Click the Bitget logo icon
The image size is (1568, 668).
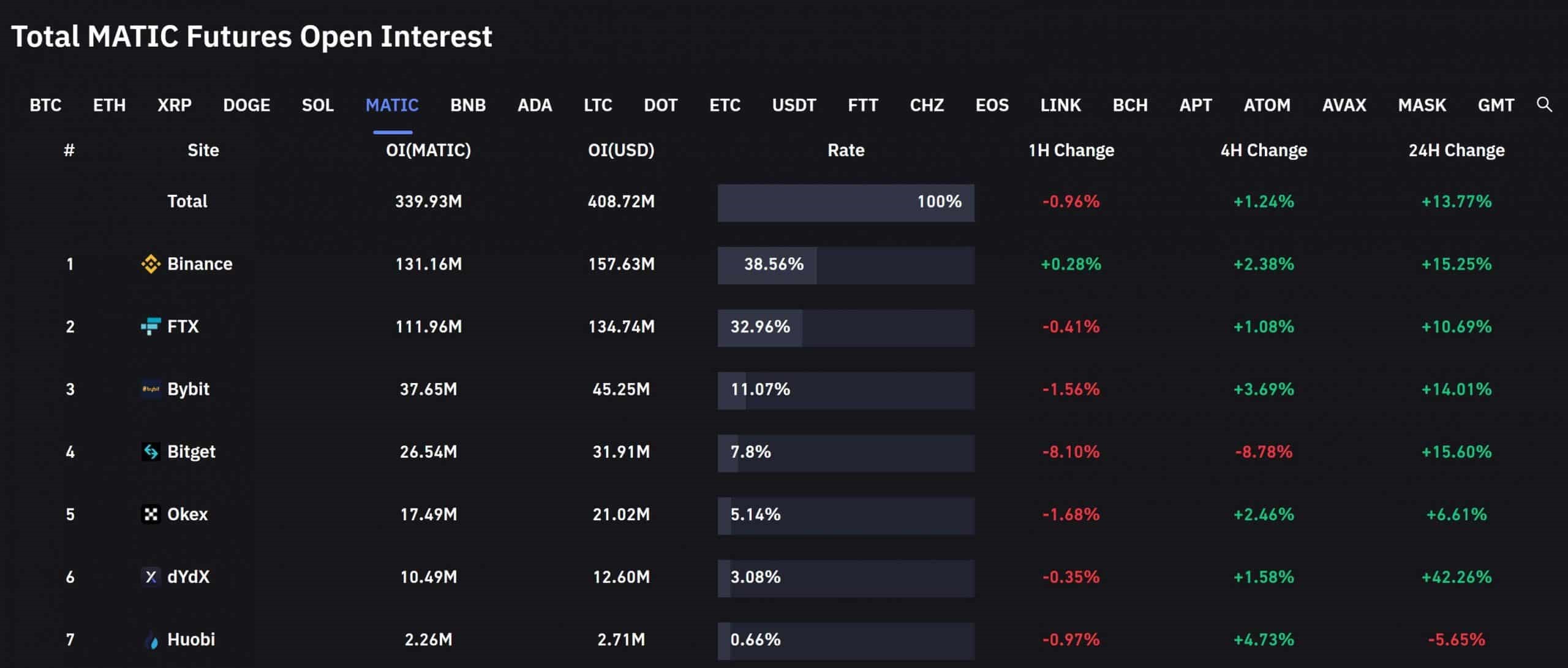point(151,452)
